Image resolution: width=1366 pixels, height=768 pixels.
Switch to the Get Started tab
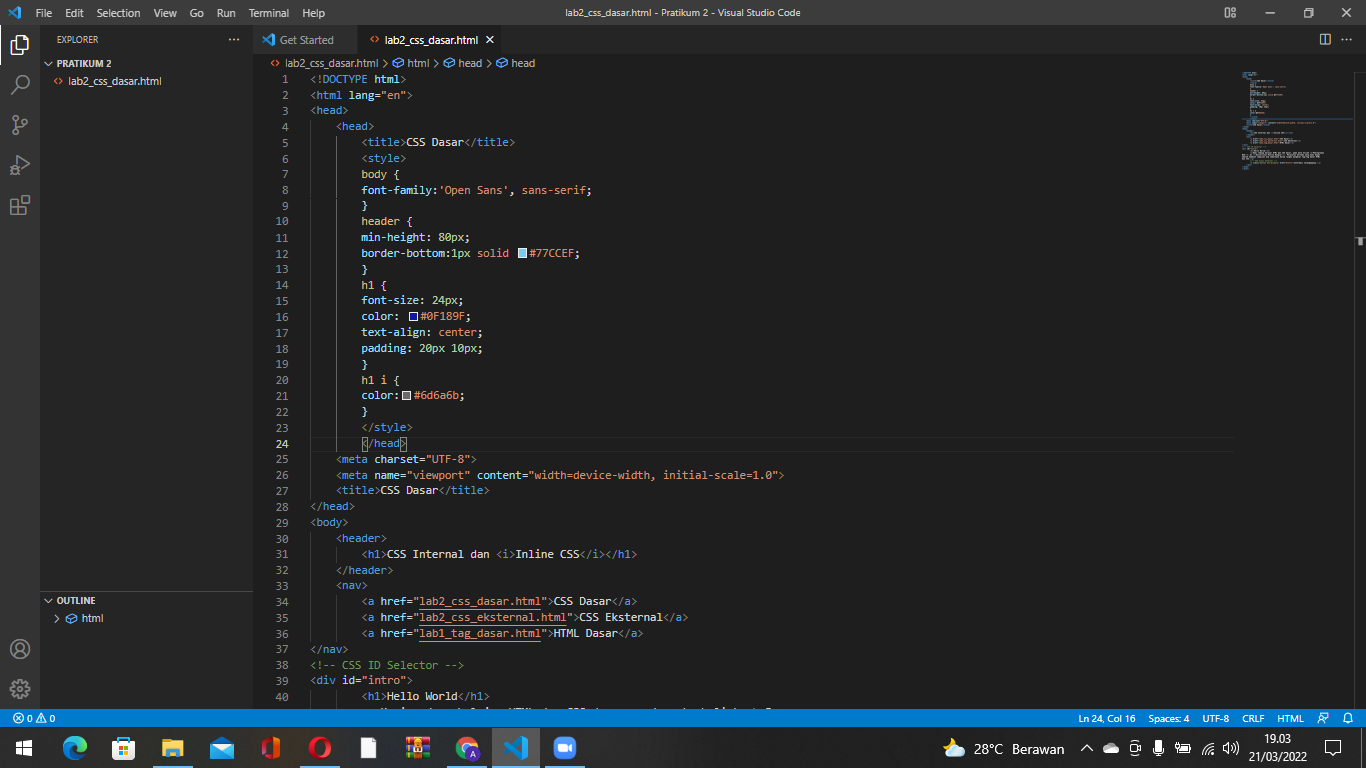pos(304,40)
